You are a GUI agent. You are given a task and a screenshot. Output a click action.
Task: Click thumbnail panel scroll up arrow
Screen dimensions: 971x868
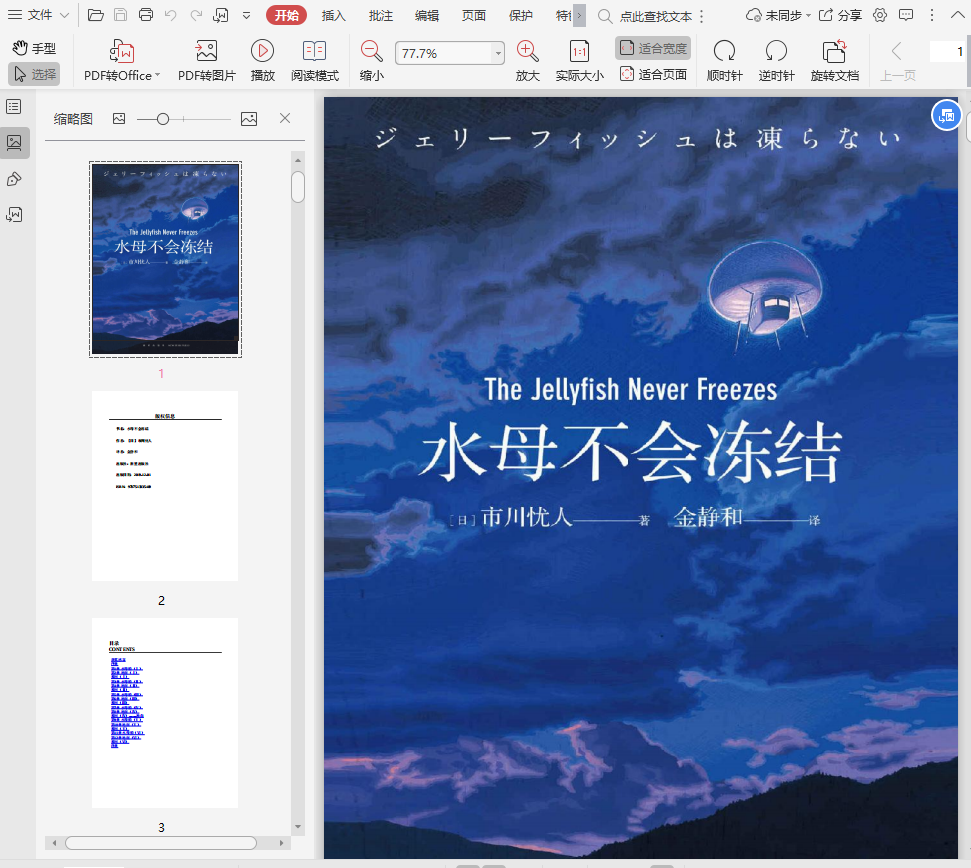[298, 160]
